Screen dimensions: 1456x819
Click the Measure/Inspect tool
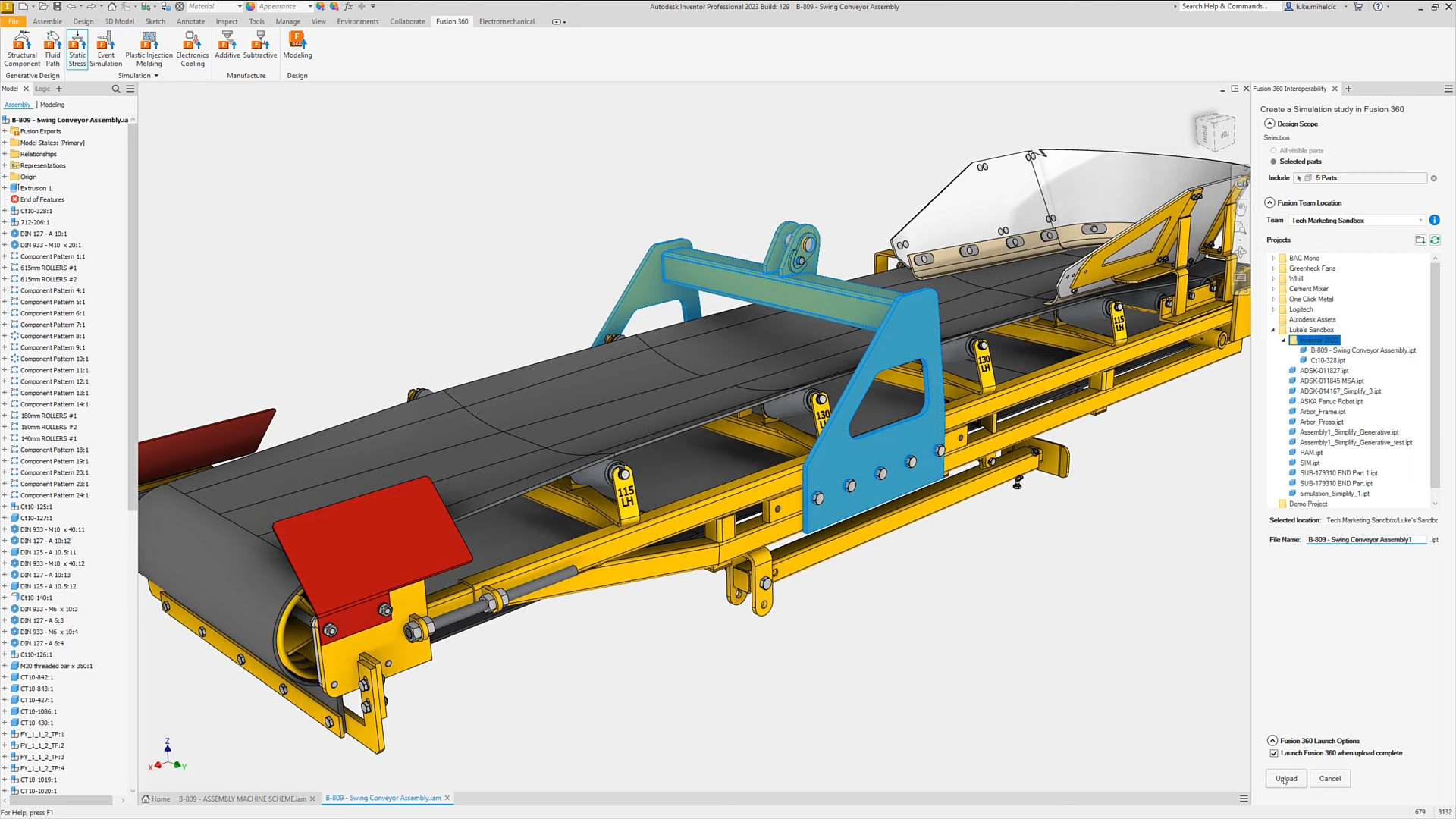tap(225, 21)
